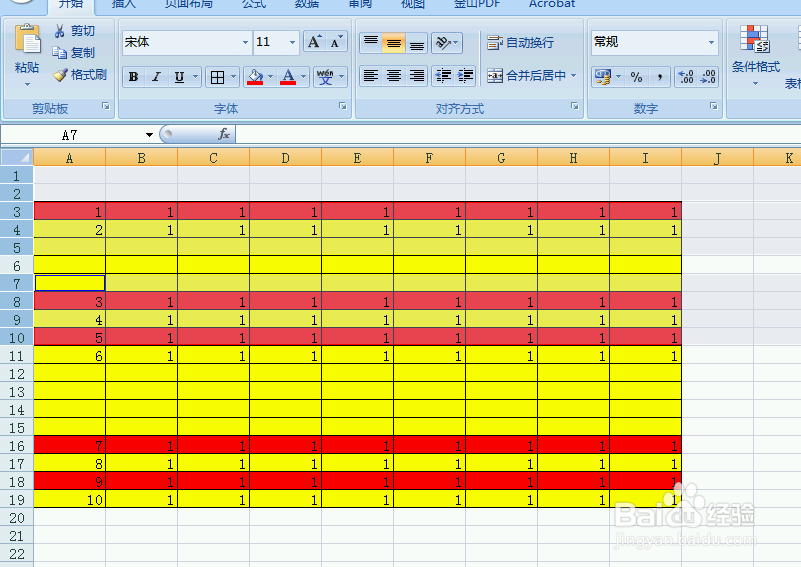
Task: Apply cell borders with the border icon
Action: pyautogui.click(x=217, y=77)
